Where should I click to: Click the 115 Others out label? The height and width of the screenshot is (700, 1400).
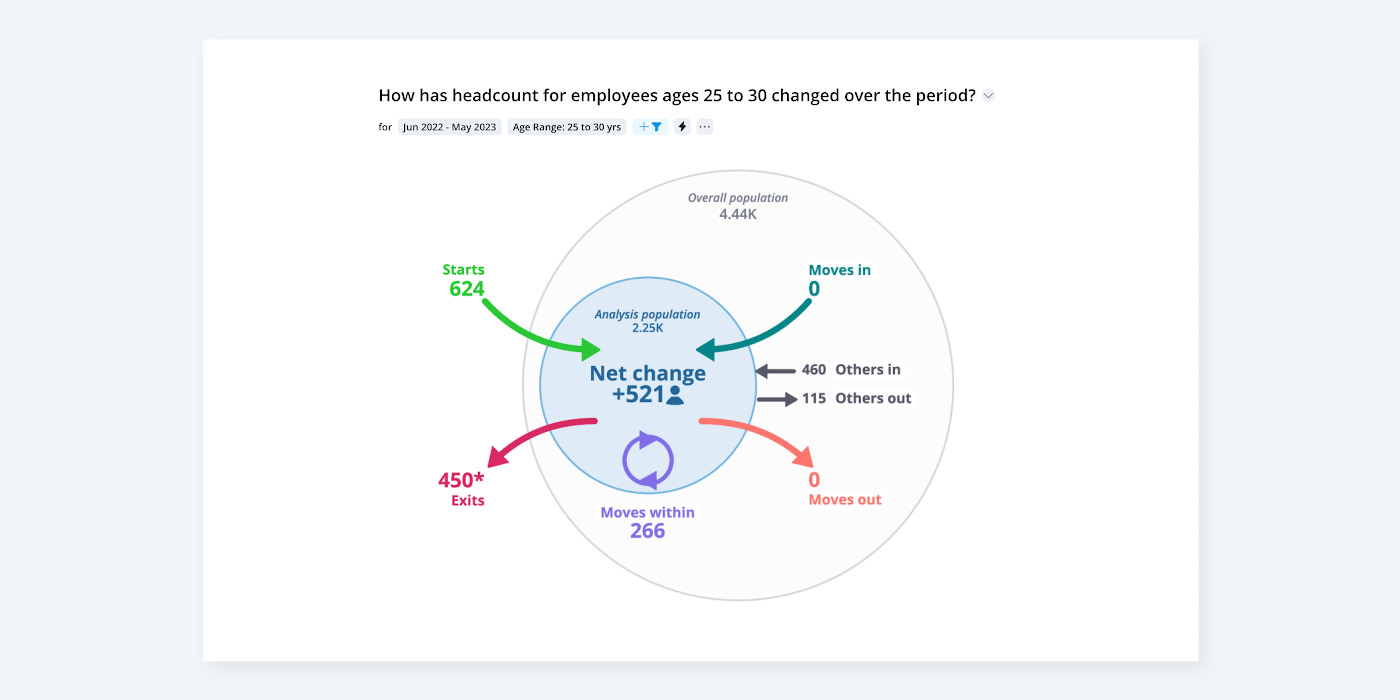click(x=856, y=398)
